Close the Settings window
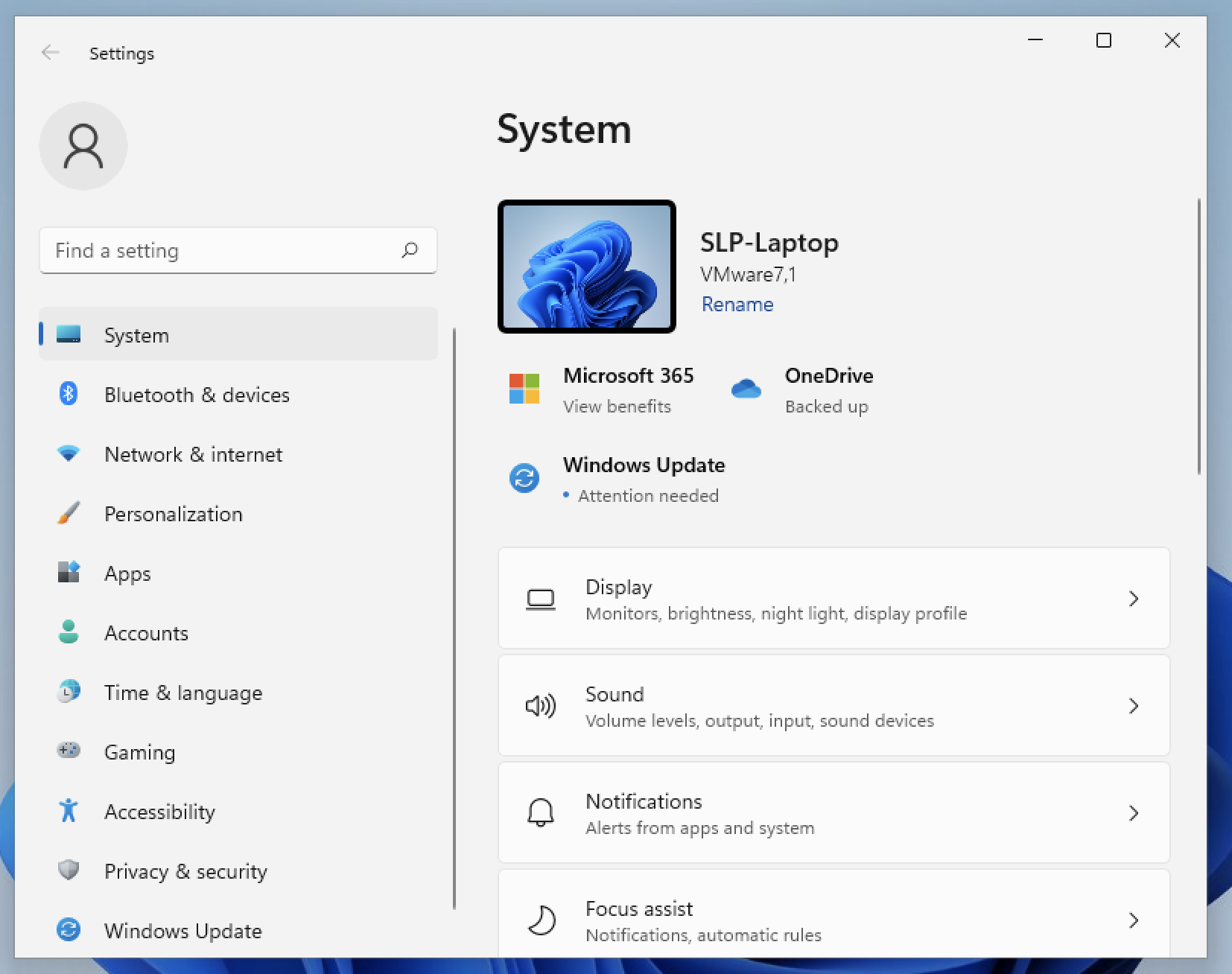Viewport: 1232px width, 974px height. click(x=1172, y=40)
